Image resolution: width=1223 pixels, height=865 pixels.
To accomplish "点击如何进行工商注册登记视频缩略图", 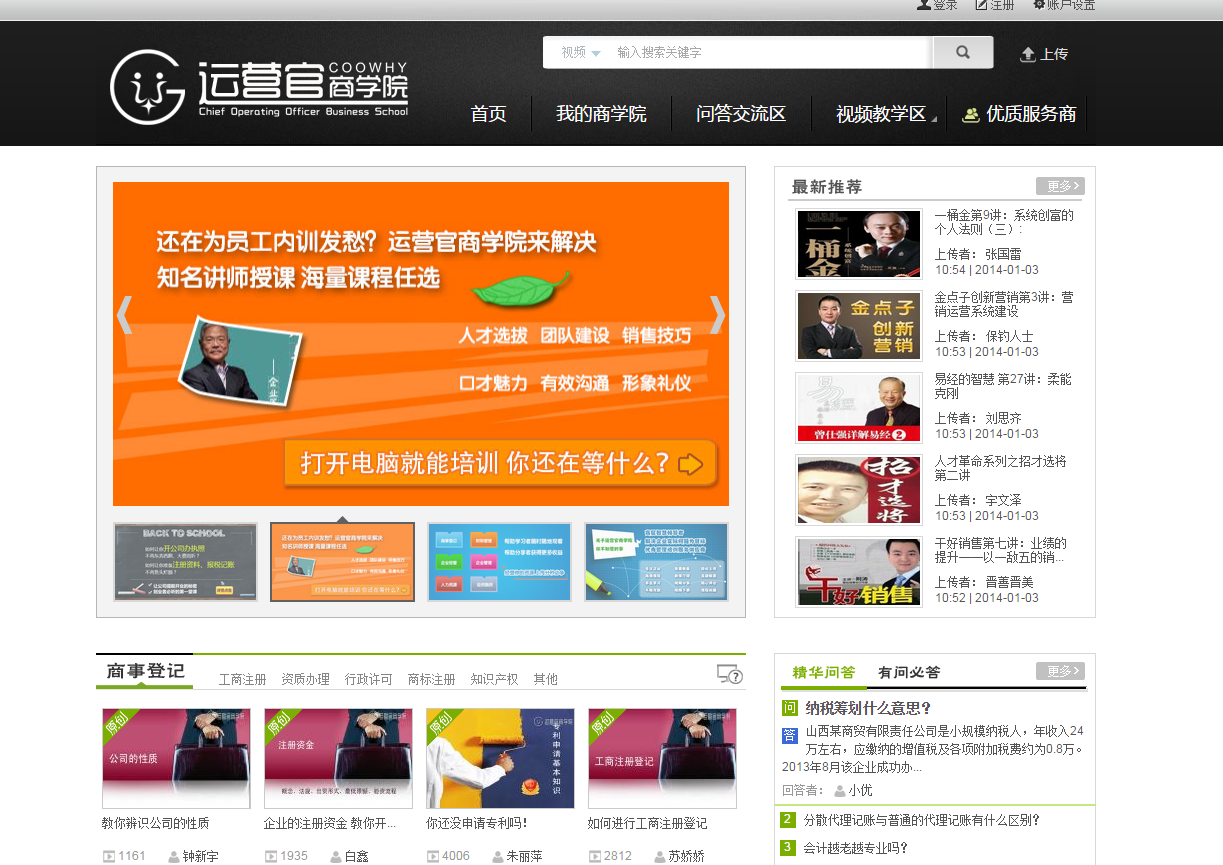I will point(661,759).
